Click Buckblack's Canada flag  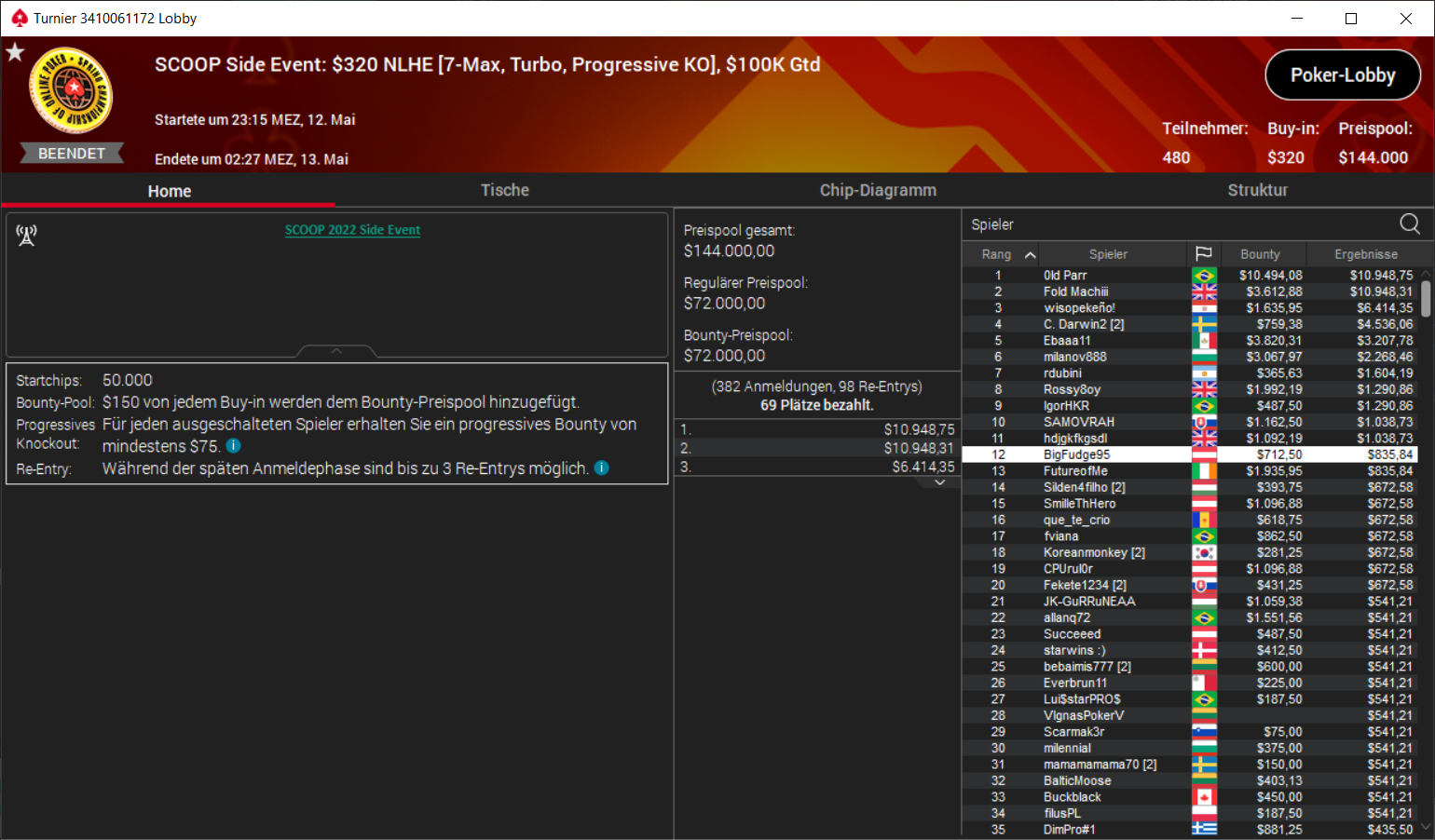click(1204, 797)
